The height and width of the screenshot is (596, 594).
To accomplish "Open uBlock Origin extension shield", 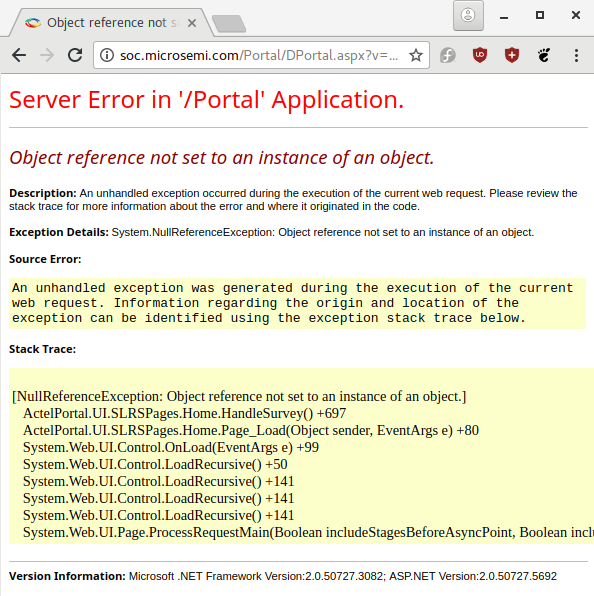I will tap(480, 55).
